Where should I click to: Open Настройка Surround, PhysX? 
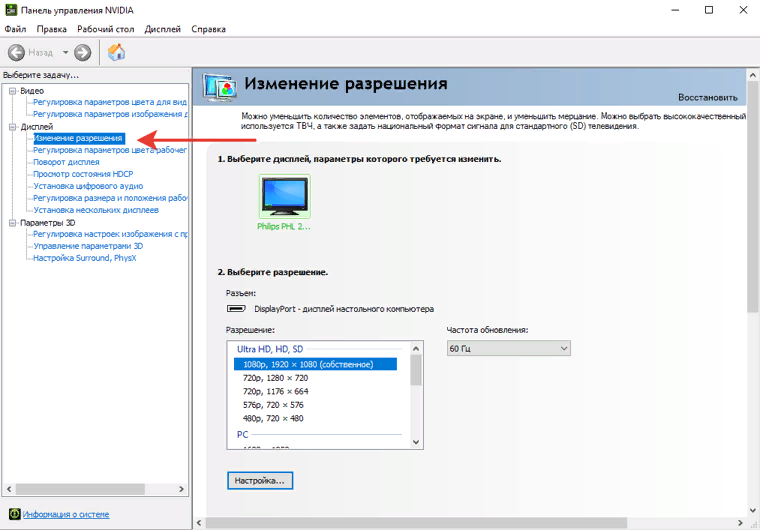[x=84, y=258]
